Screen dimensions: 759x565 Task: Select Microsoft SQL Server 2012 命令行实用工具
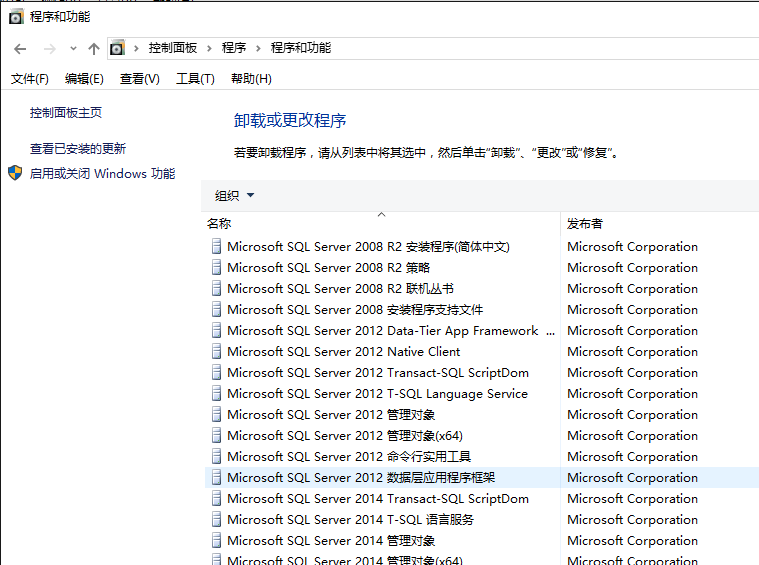tap(349, 457)
